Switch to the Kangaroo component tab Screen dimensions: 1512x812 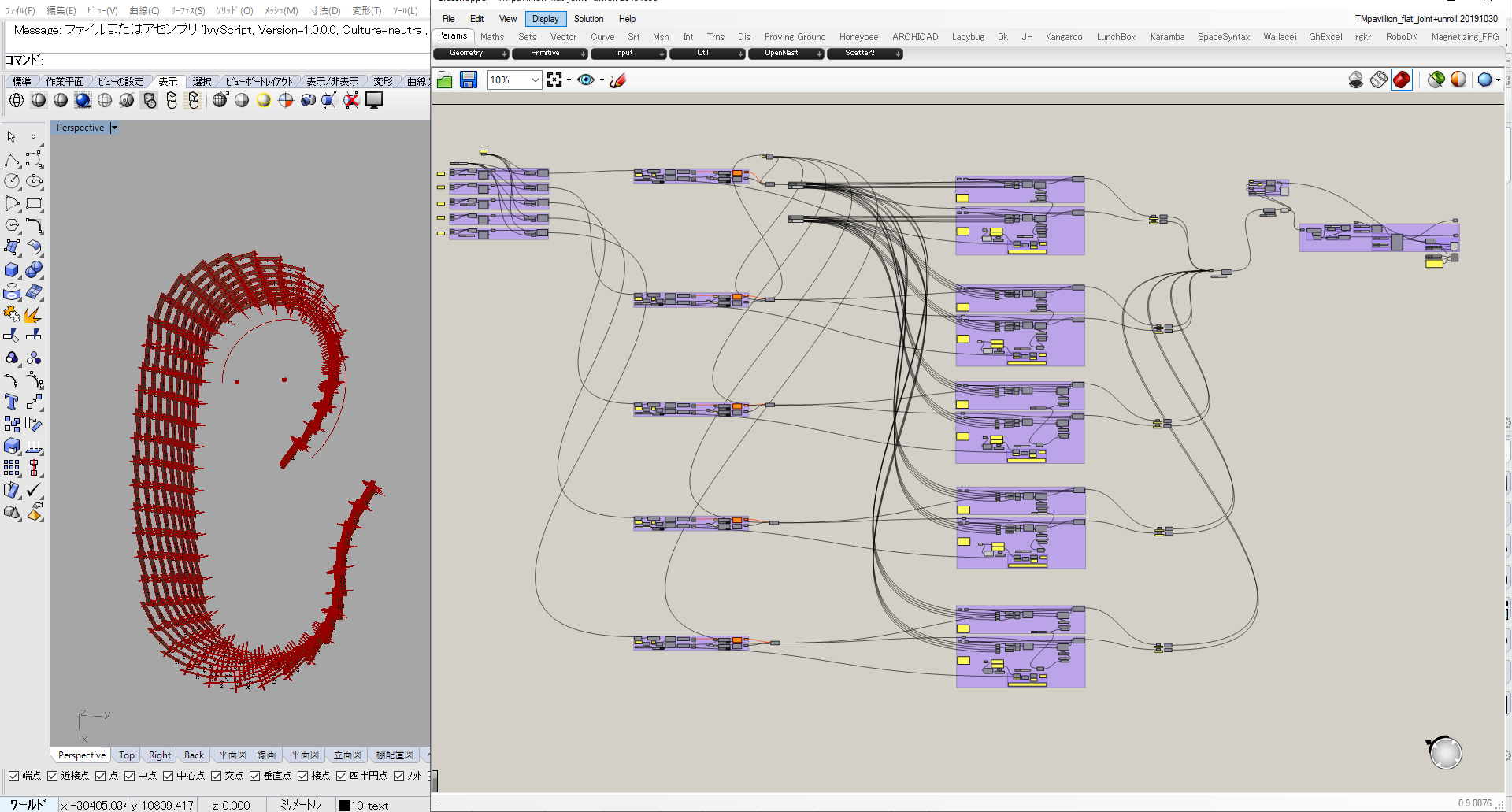tap(1064, 37)
